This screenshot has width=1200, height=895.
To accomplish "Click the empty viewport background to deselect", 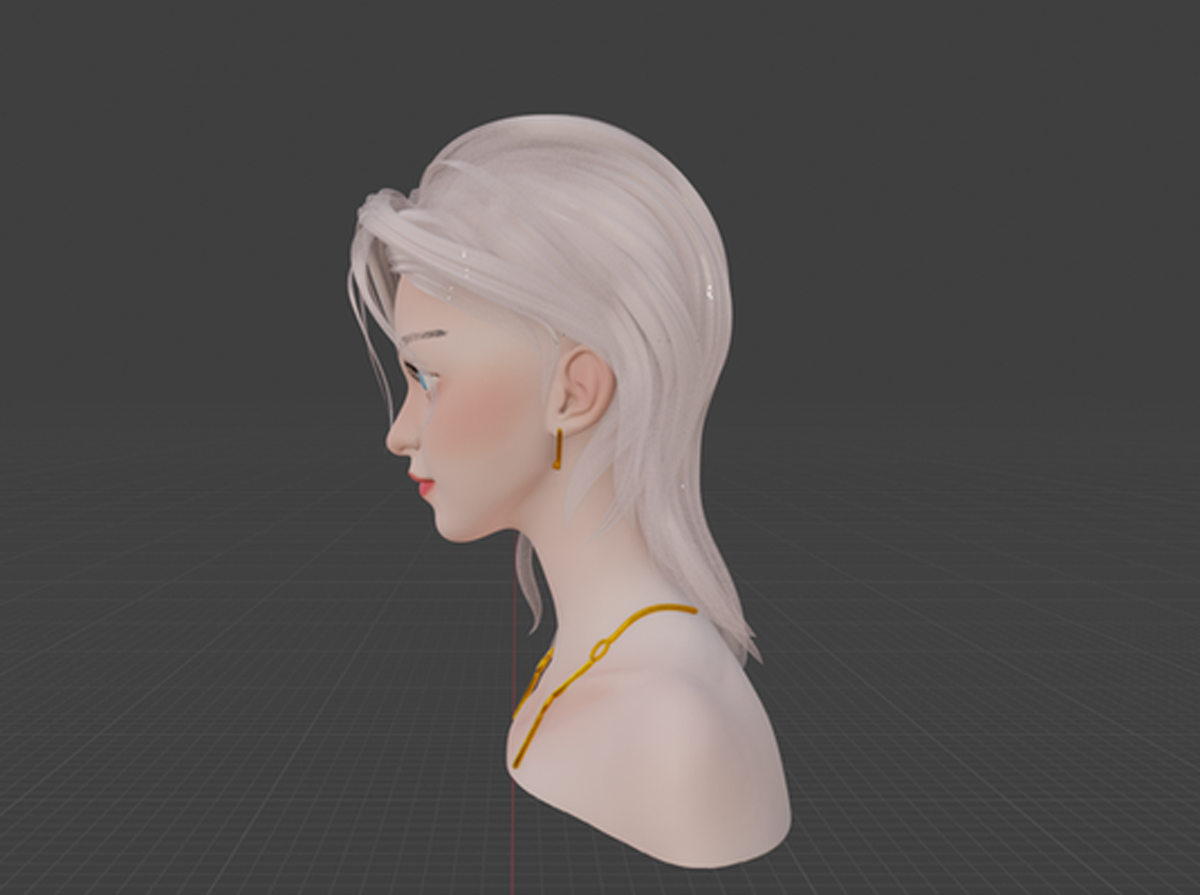I will (1000, 150).
